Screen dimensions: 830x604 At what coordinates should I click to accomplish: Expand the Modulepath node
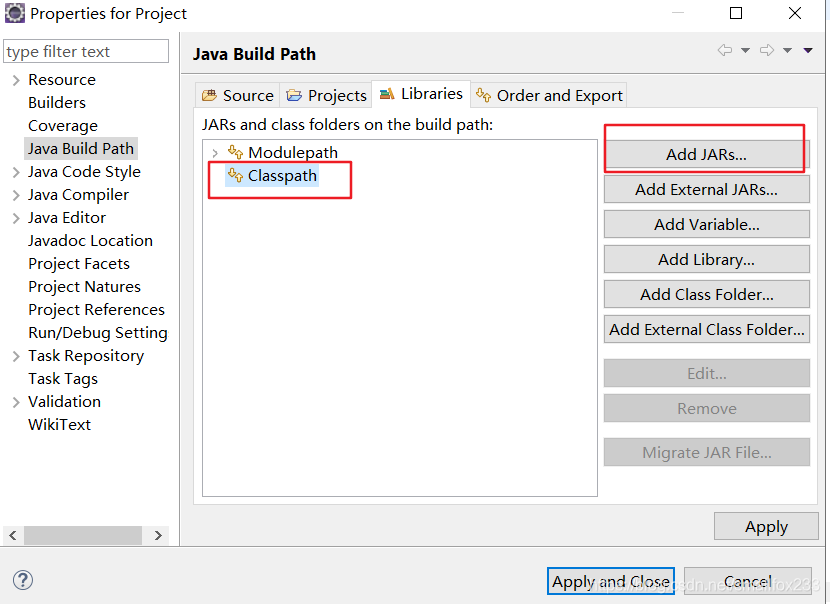(x=215, y=153)
